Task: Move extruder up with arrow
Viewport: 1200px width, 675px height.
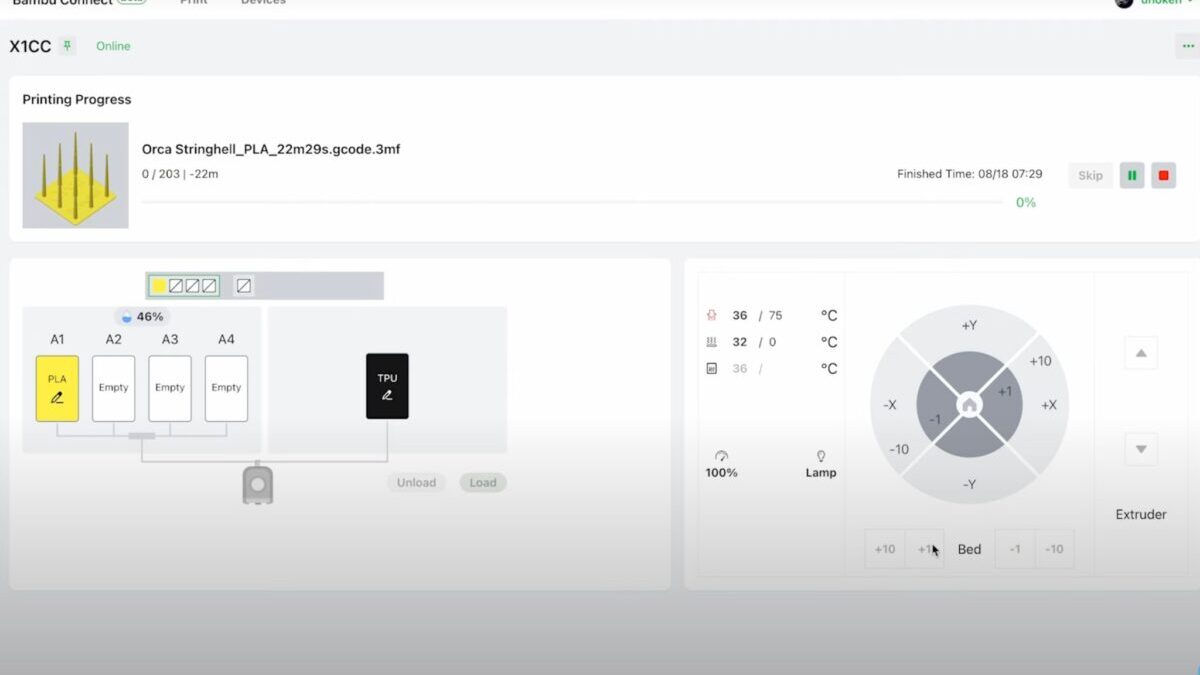Action: point(1141,353)
